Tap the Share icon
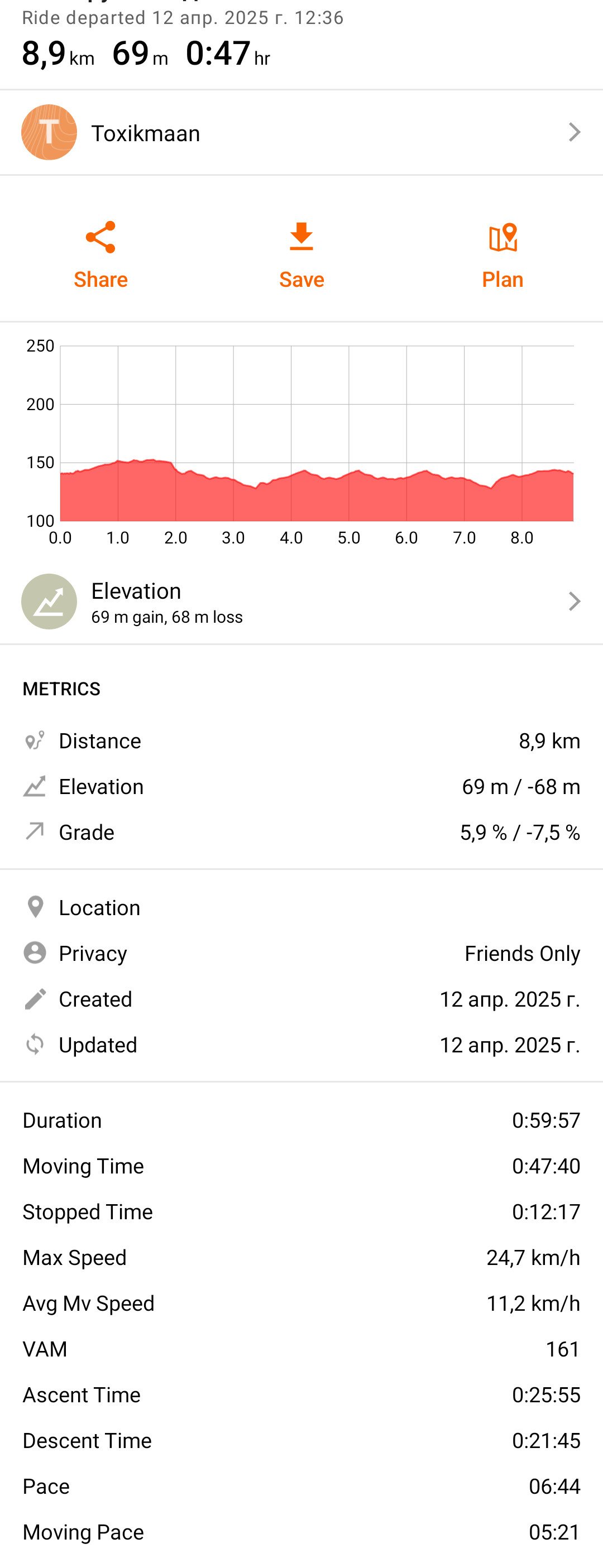 [x=100, y=237]
